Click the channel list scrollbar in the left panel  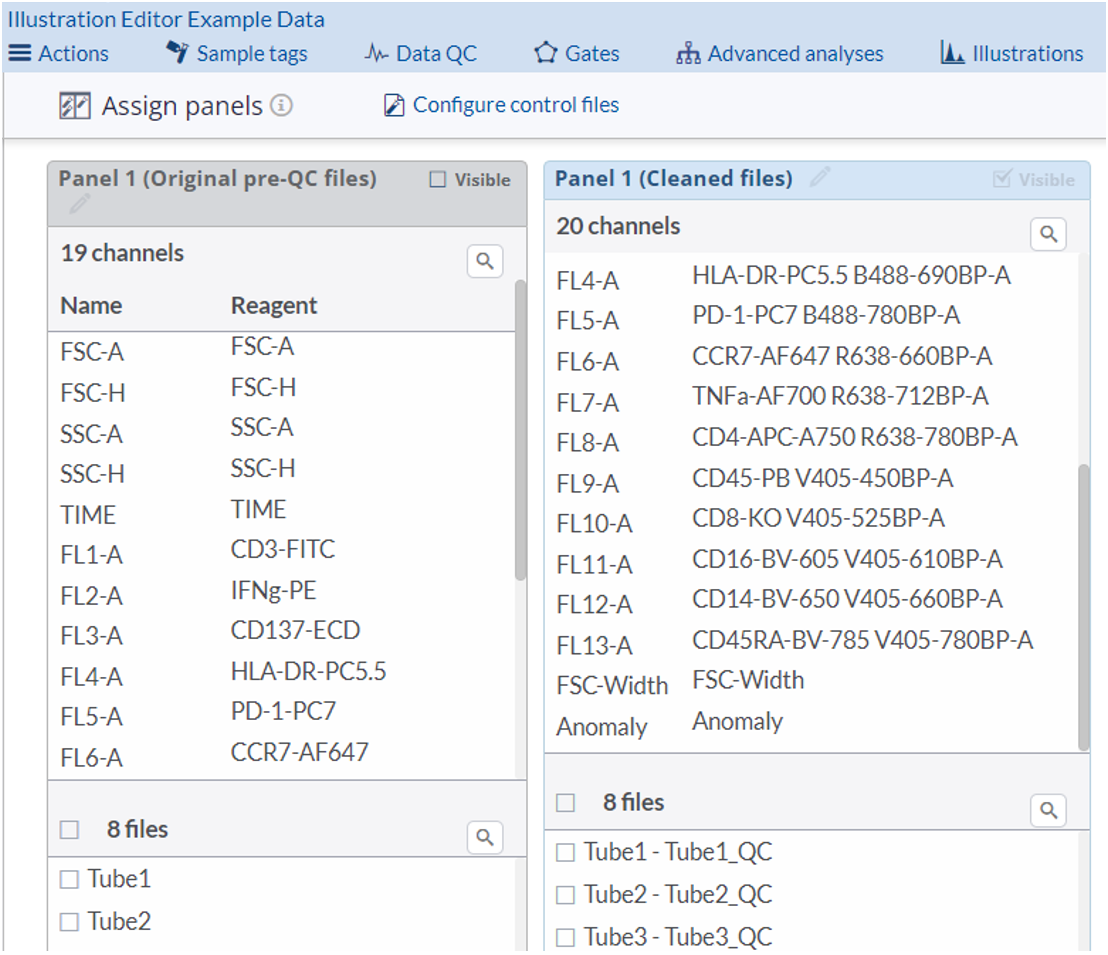[521, 431]
